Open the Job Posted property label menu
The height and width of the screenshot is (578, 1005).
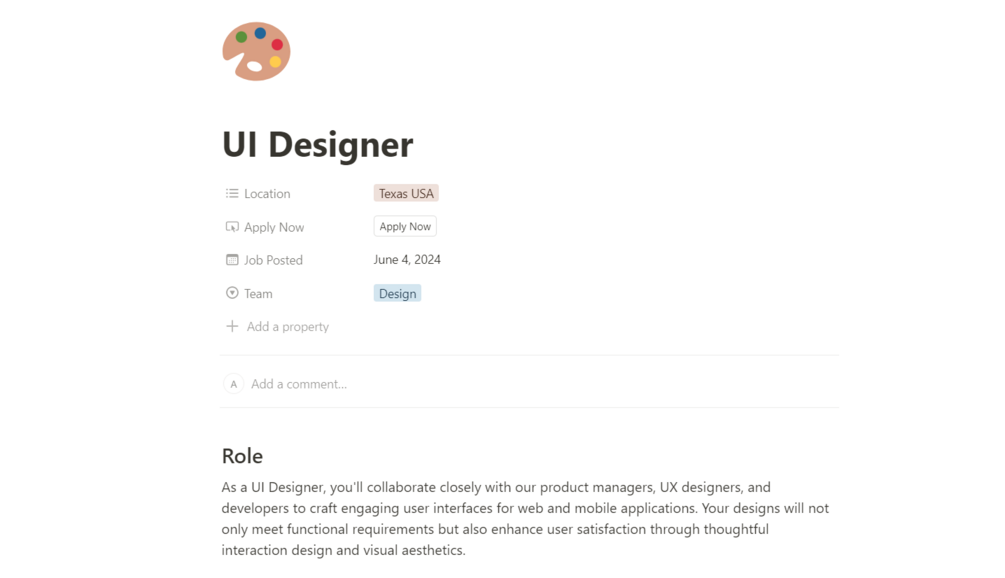click(273, 260)
